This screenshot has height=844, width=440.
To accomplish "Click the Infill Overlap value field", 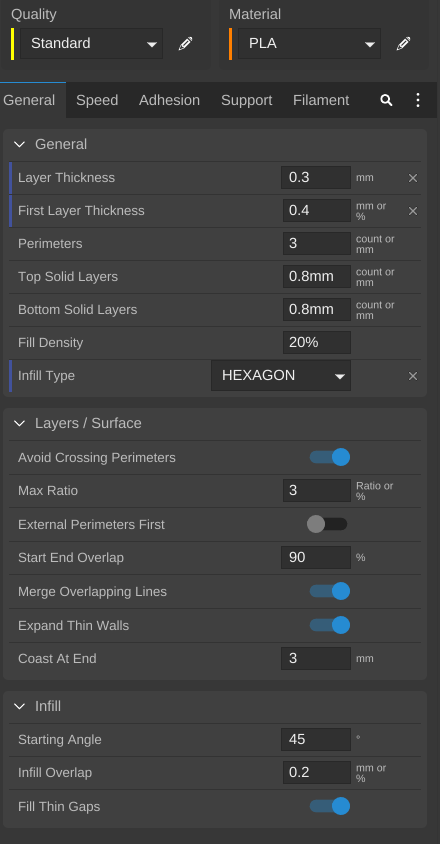I will 317,772.
